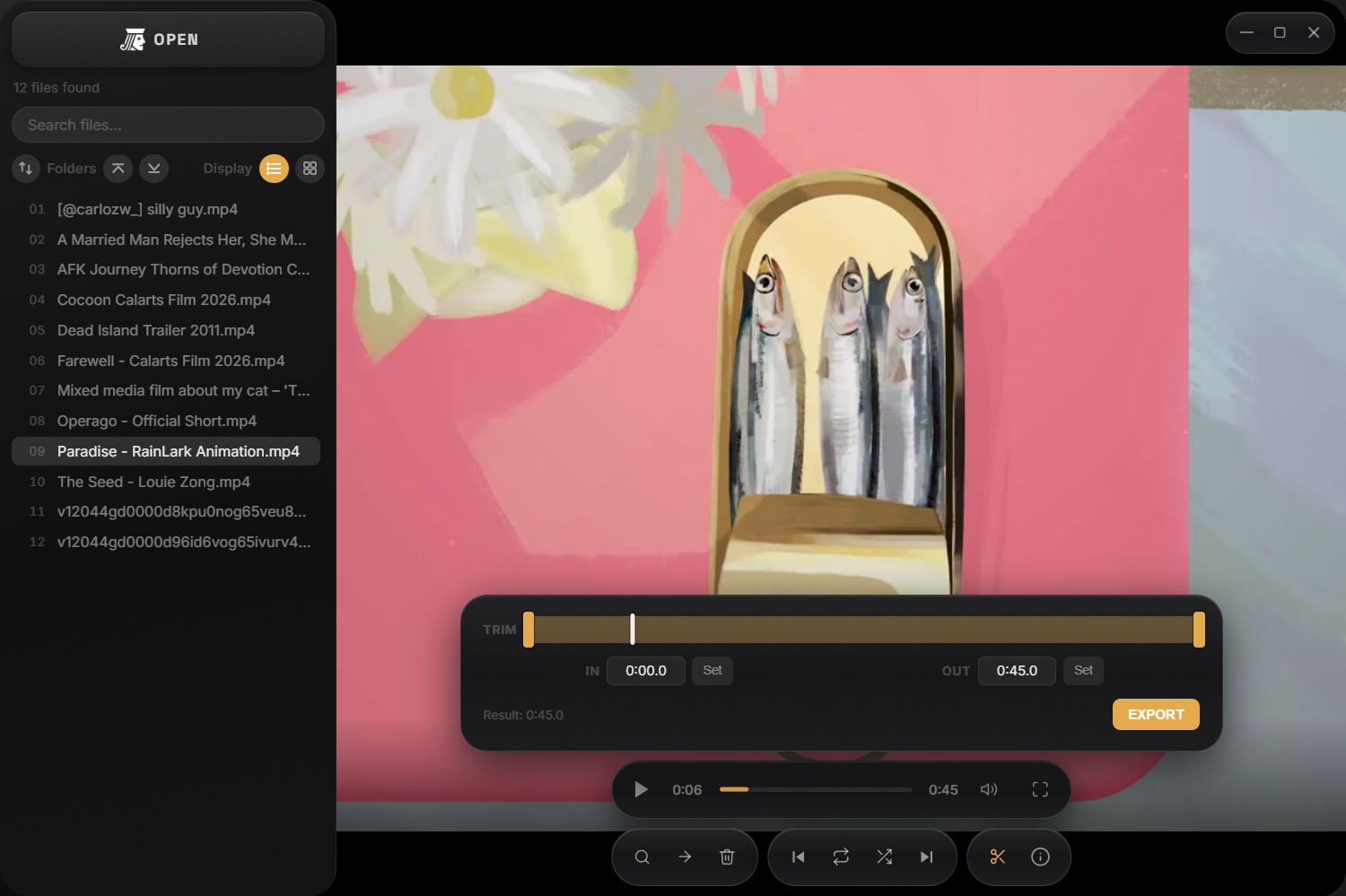
Task: Select "Paradise - RainLark Animation.mp4" row
Action: pyautogui.click(x=166, y=451)
